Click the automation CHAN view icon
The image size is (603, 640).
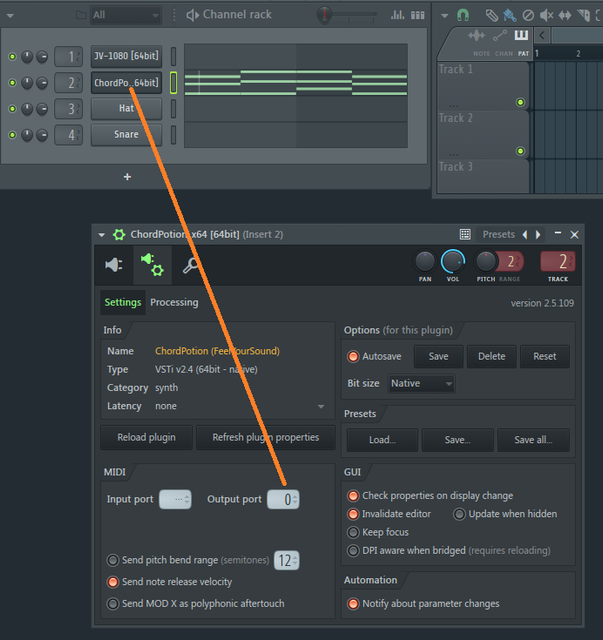pyautogui.click(x=500, y=36)
